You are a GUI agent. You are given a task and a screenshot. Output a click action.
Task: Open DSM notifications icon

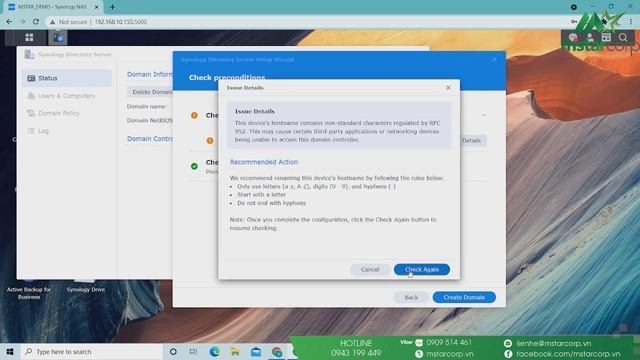tap(573, 38)
